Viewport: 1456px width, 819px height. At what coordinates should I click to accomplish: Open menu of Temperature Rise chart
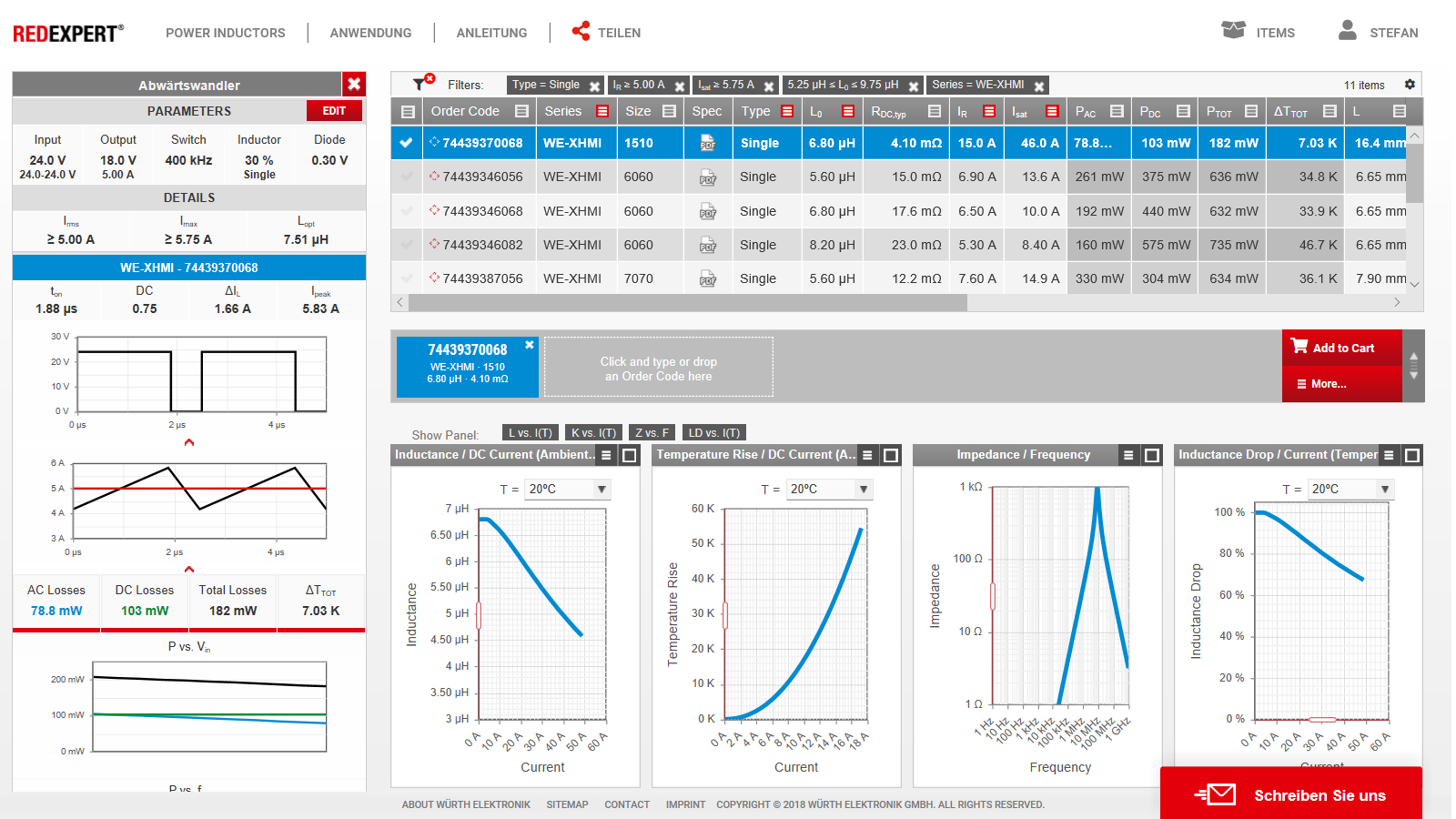click(x=868, y=455)
